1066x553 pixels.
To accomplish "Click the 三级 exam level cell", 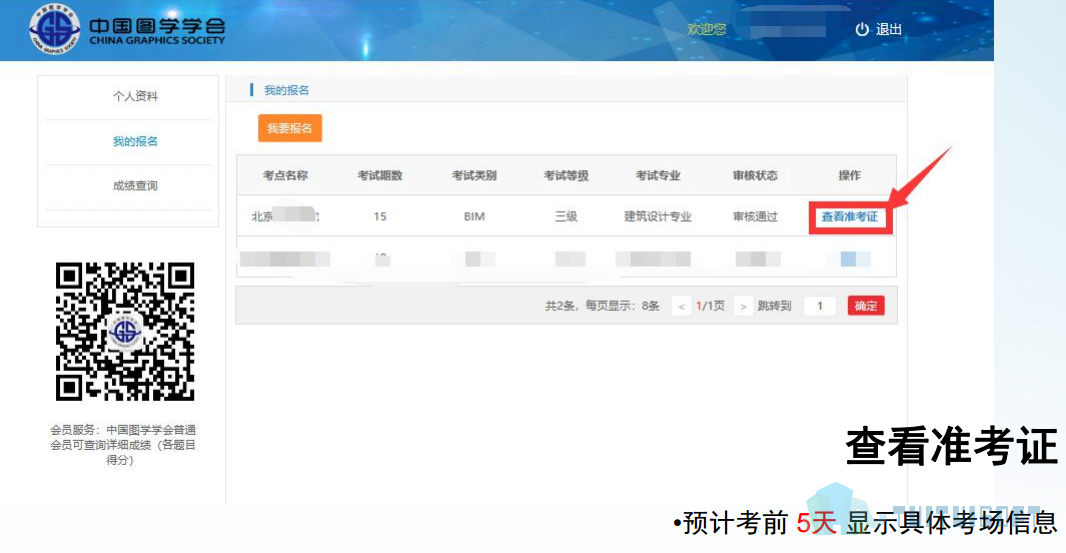I will [x=566, y=216].
